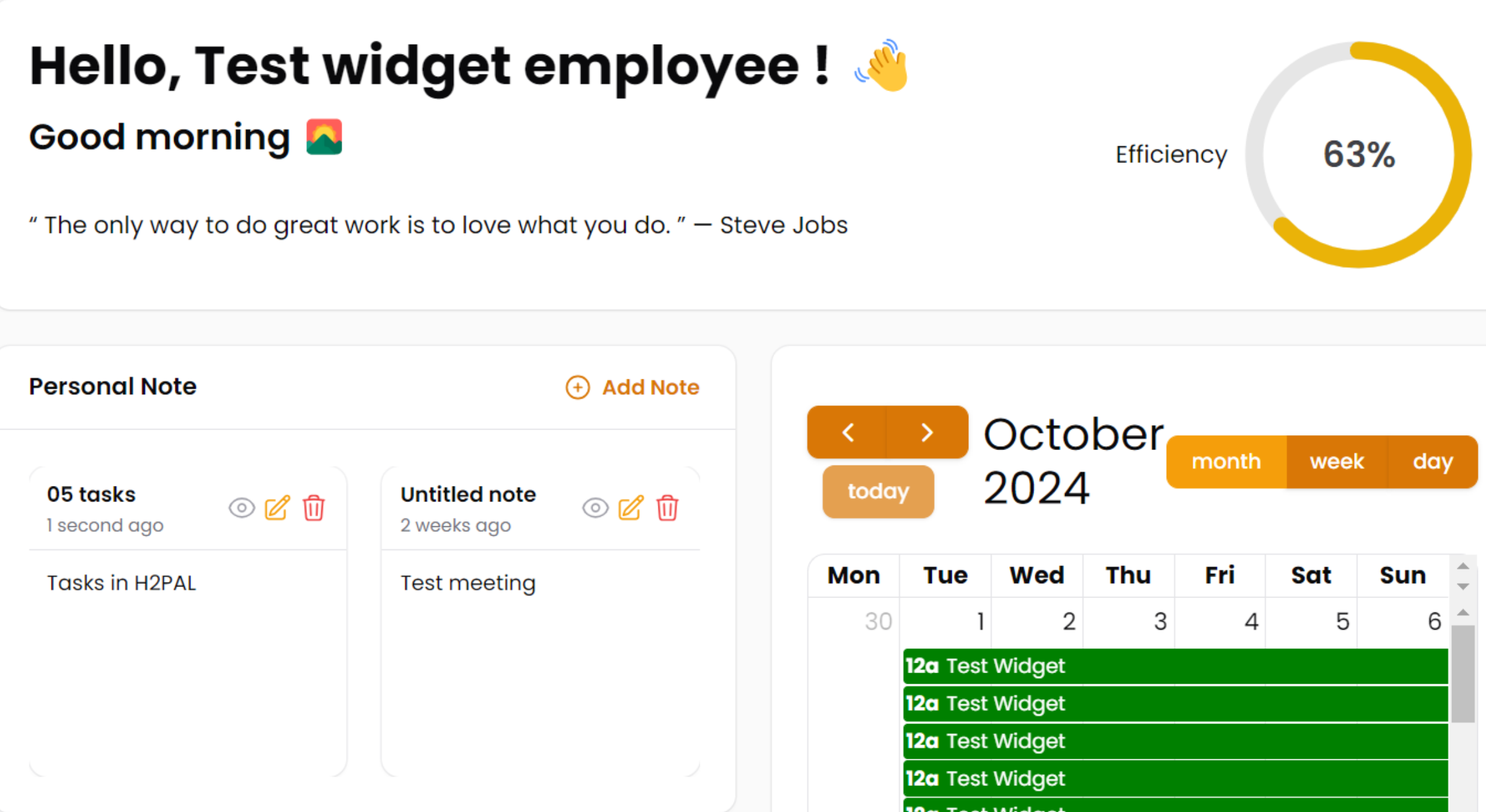The width and height of the screenshot is (1486, 812).
Task: Click the calendar scrollbar up arrow
Action: point(1463,612)
